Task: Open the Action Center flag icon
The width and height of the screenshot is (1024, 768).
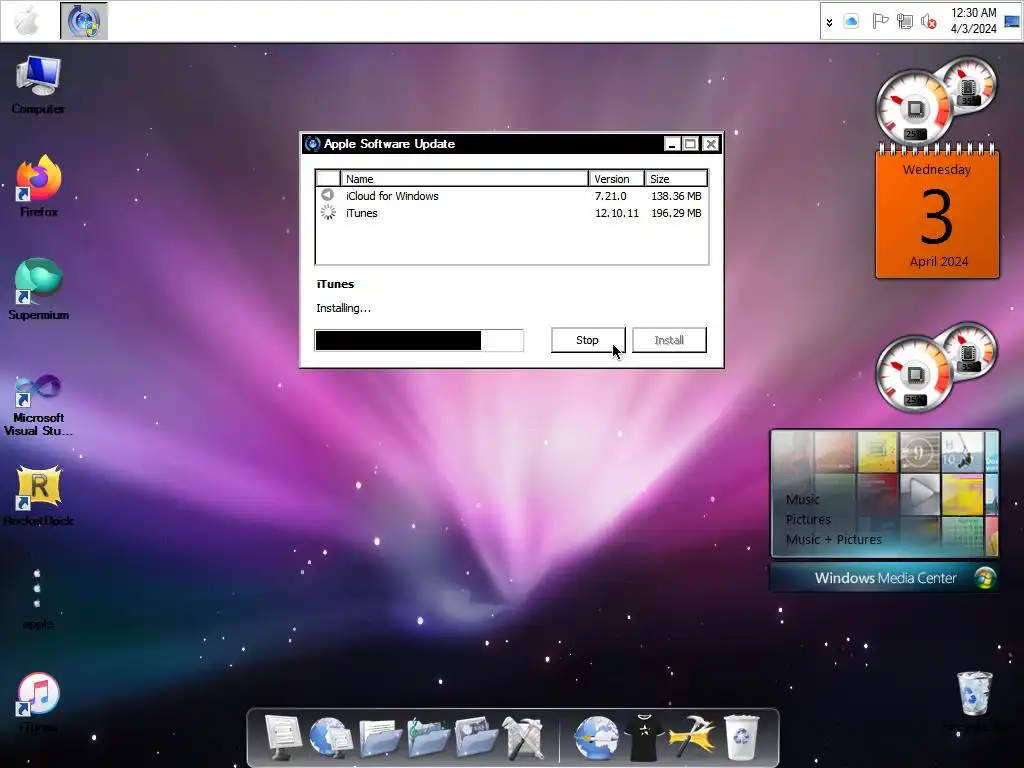Action: 880,22
